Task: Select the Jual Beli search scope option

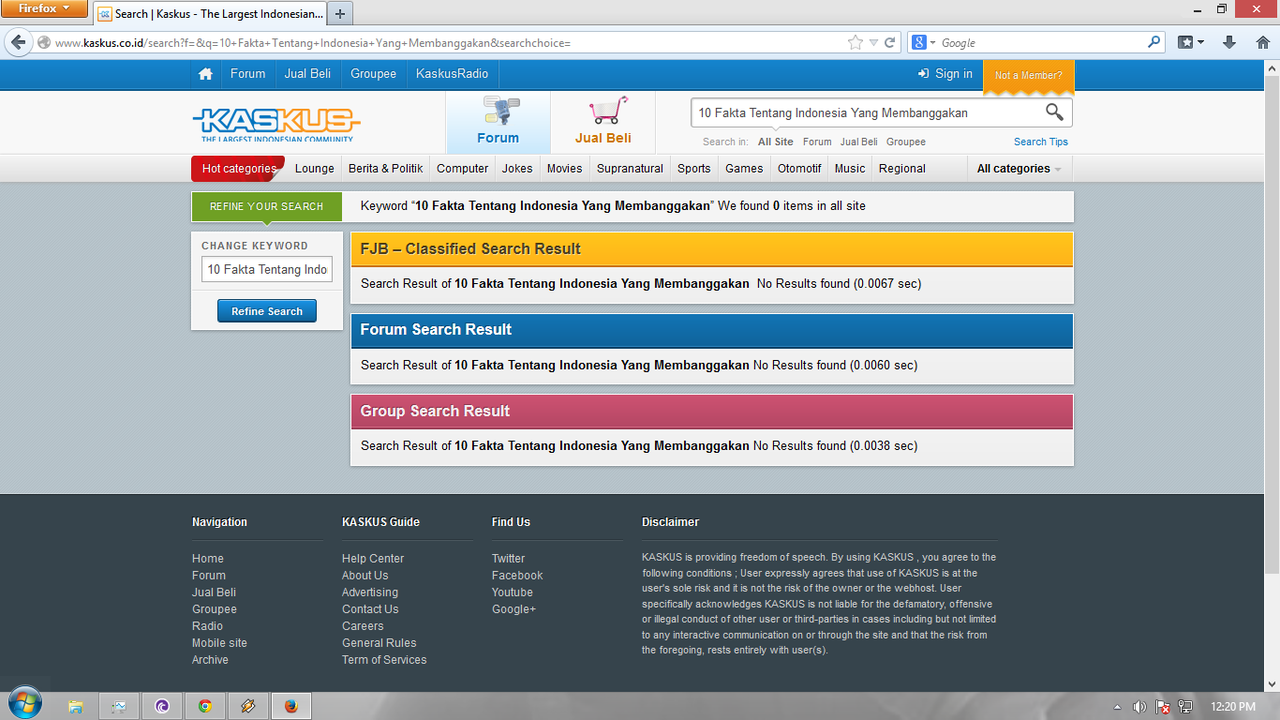Action: [x=859, y=142]
